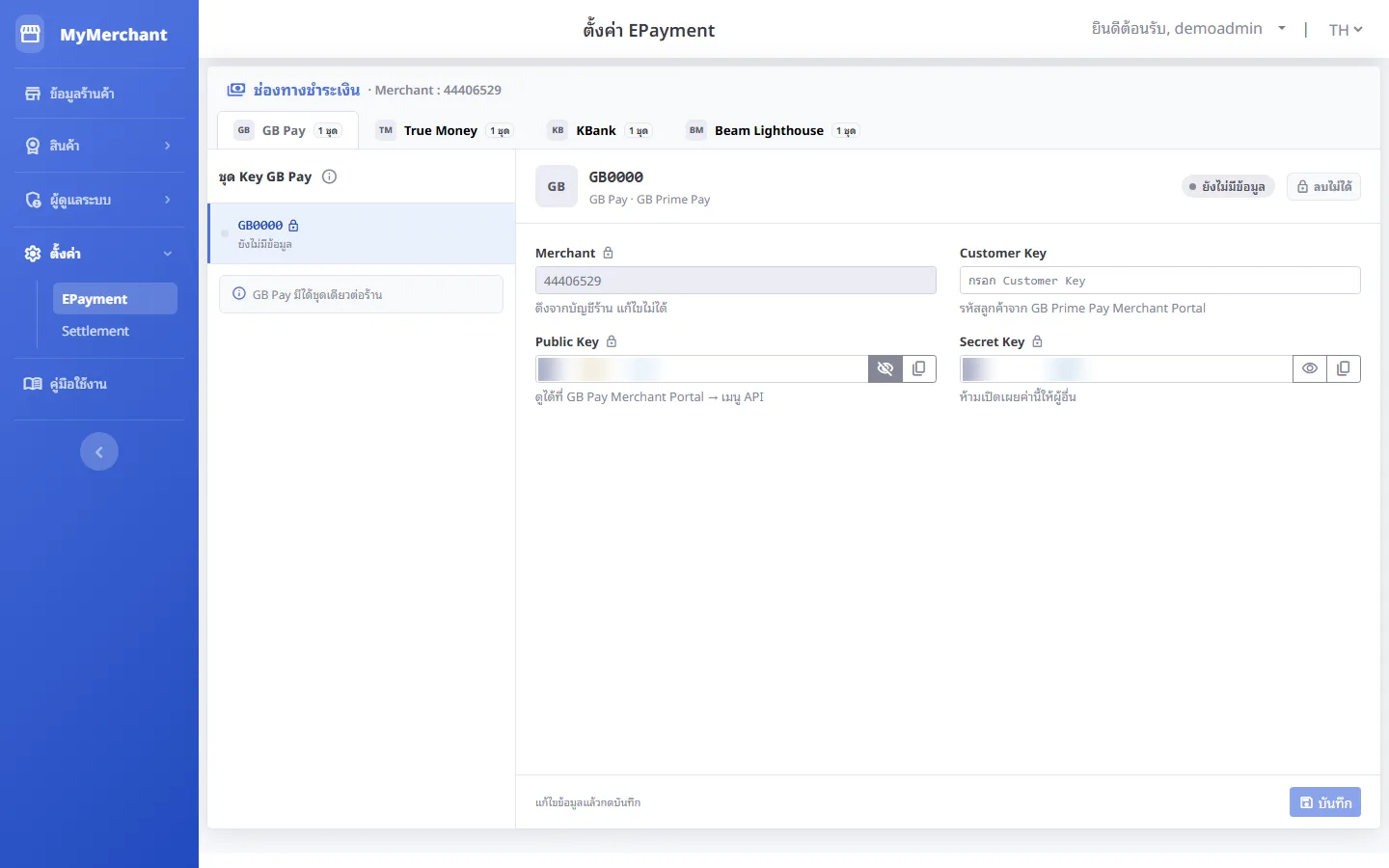Copy the Public Key value
The height and width of the screenshot is (868, 1389).
coord(919,368)
